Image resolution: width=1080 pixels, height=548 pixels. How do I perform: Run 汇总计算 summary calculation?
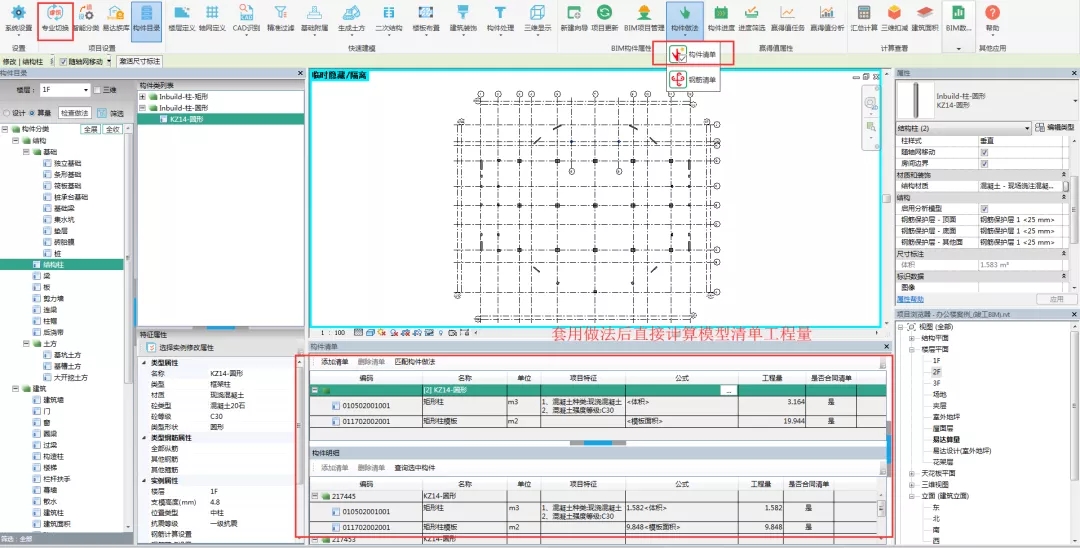864,19
